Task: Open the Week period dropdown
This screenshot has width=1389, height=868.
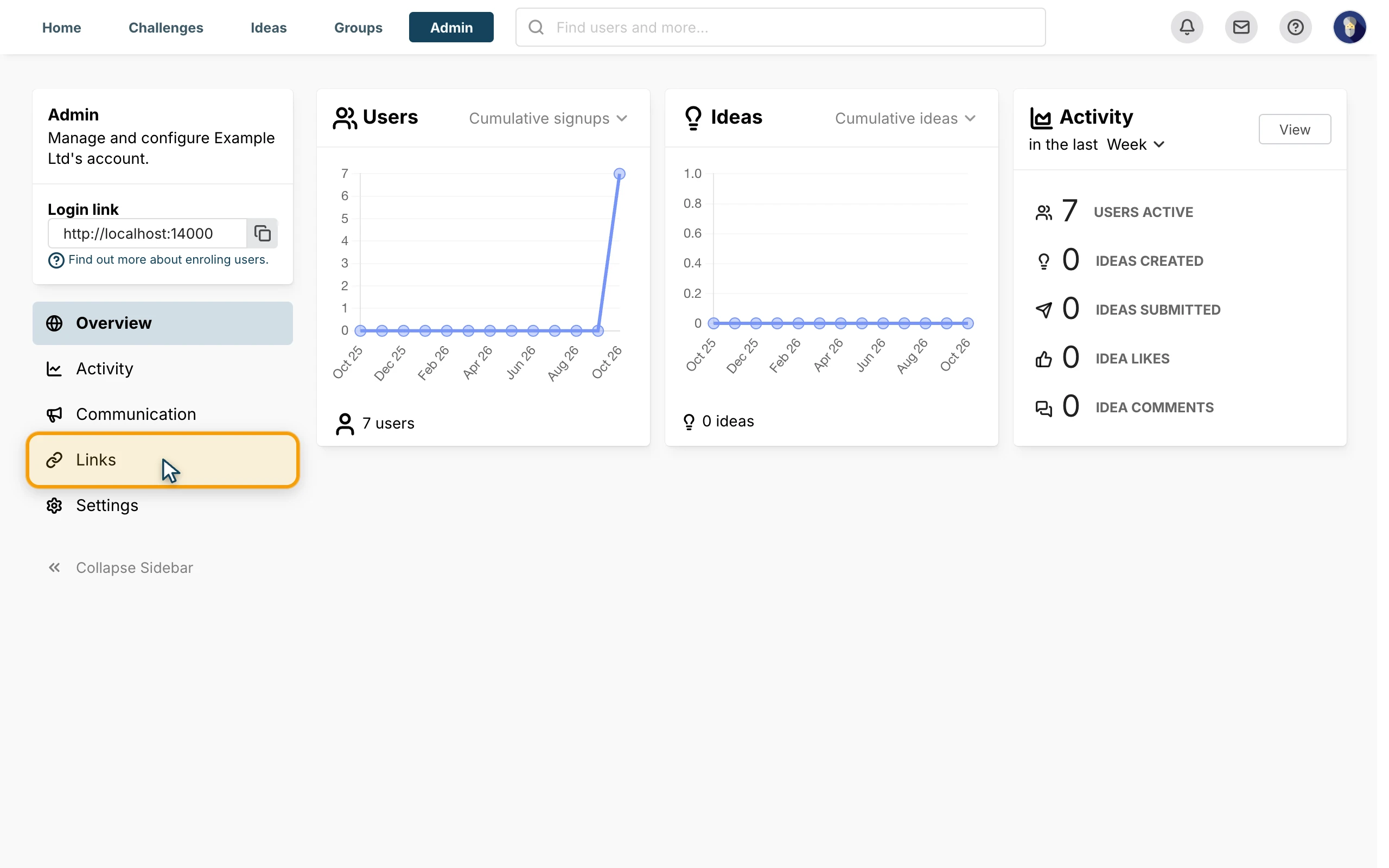Action: pyautogui.click(x=1135, y=144)
